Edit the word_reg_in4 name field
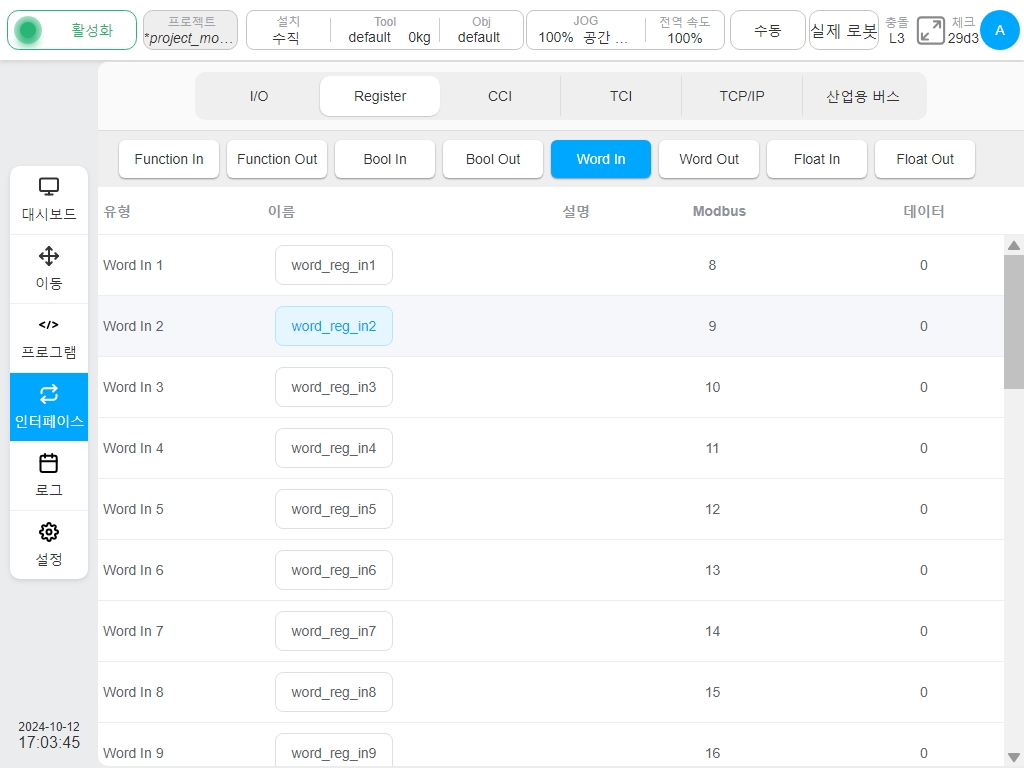Viewport: 1024px width, 768px height. point(334,448)
